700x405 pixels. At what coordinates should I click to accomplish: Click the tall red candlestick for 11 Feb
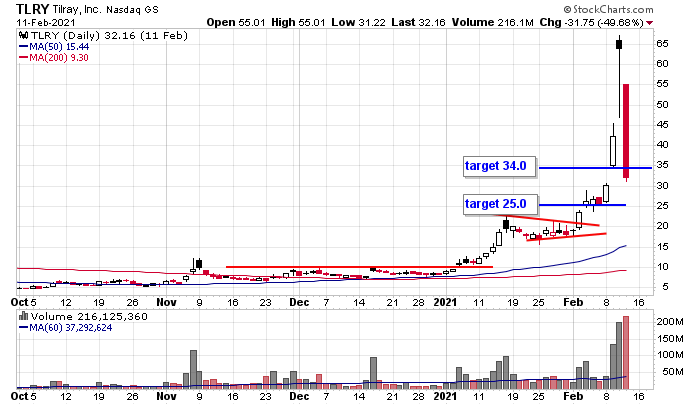click(626, 131)
